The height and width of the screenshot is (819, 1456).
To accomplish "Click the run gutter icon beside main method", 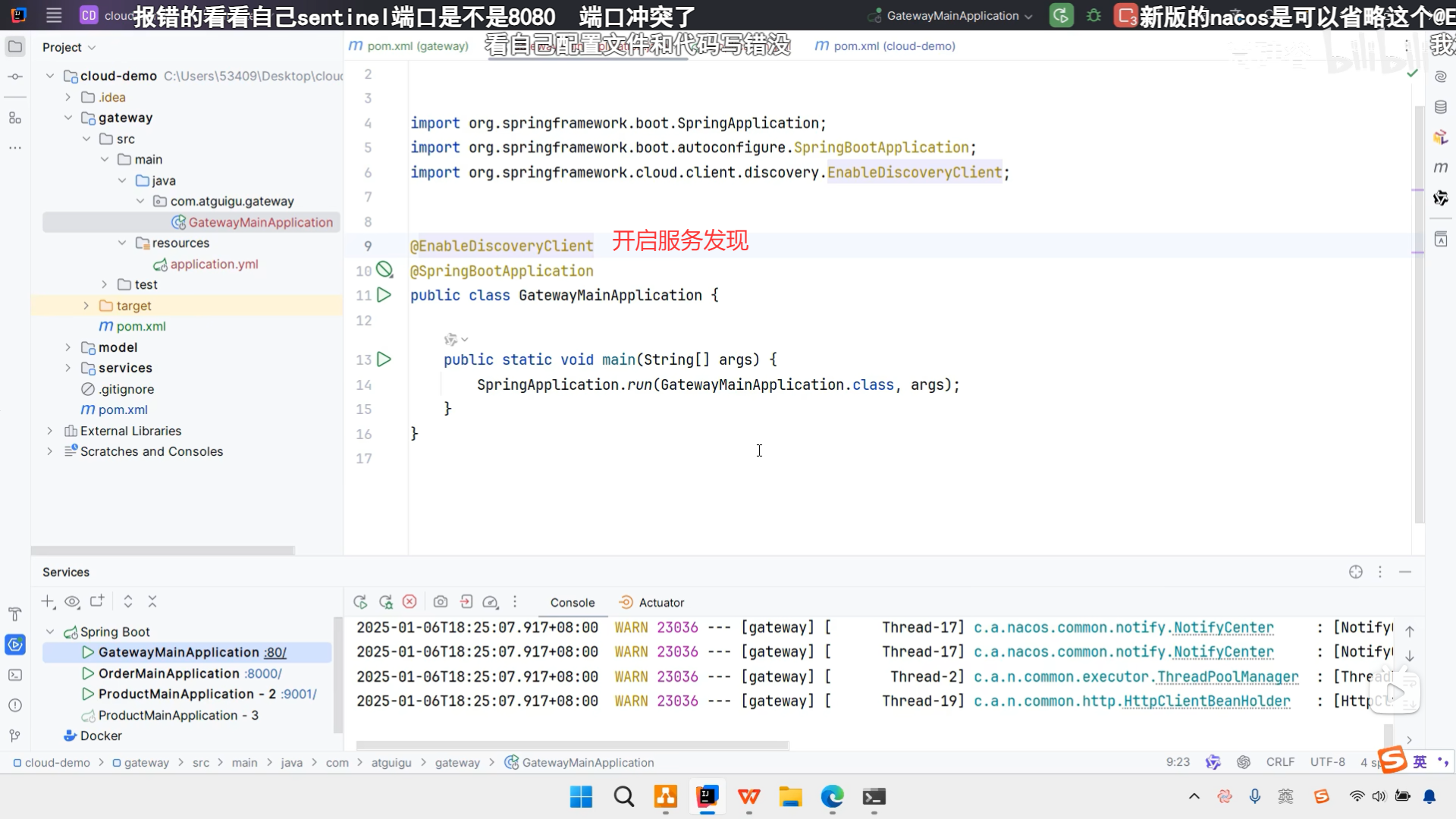I will (384, 359).
